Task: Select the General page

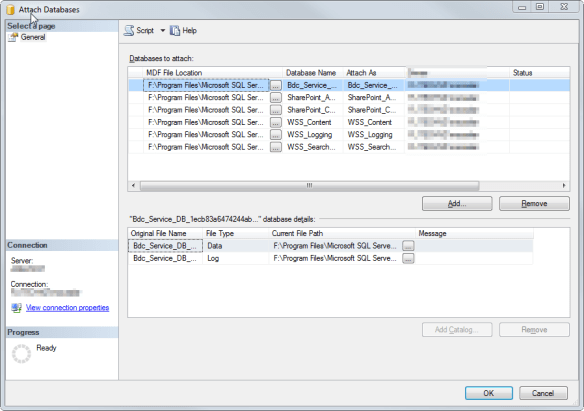Action: [x=33, y=37]
